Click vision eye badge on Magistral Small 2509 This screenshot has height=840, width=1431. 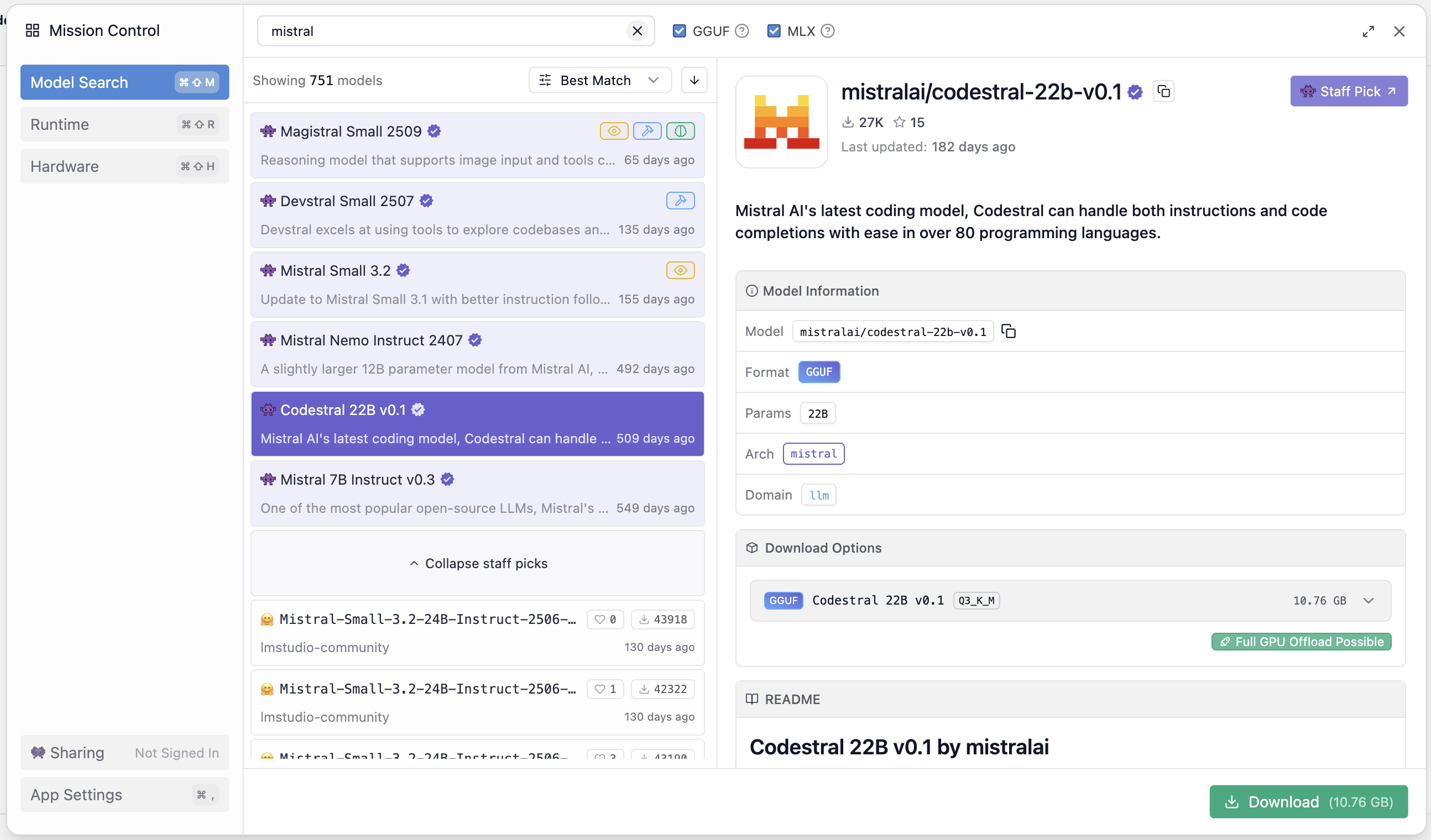[x=614, y=131]
